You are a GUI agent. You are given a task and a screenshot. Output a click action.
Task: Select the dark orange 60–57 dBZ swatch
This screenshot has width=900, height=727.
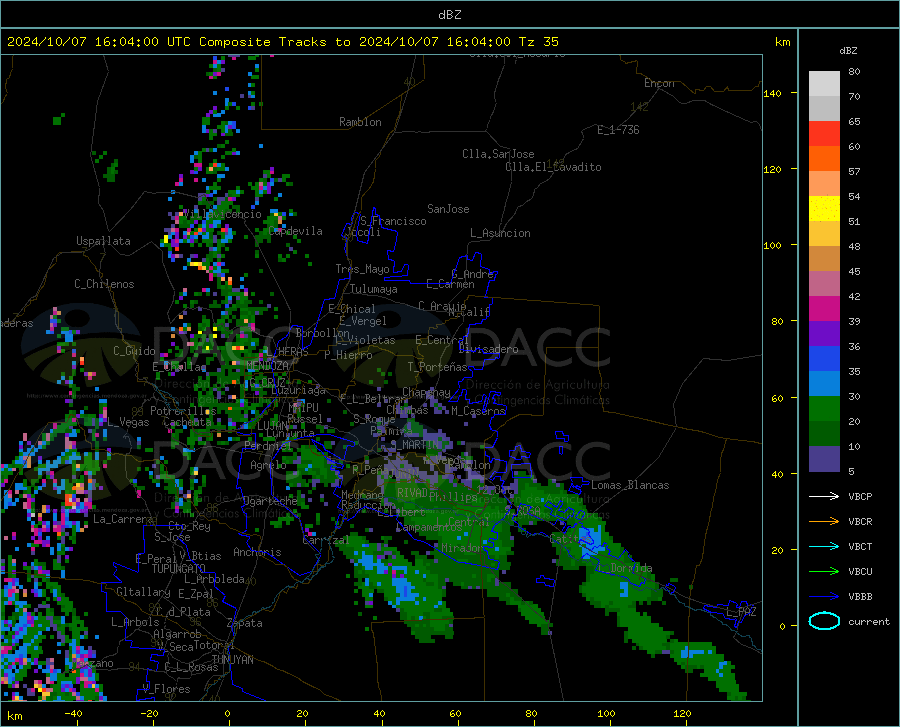pos(824,159)
